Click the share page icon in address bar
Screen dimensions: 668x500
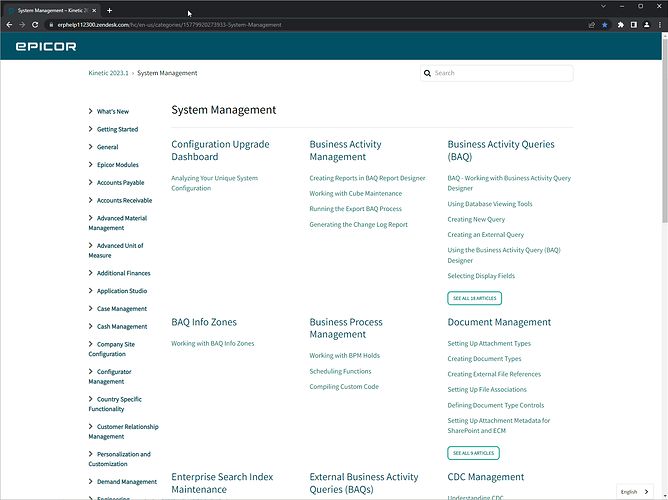[592, 25]
